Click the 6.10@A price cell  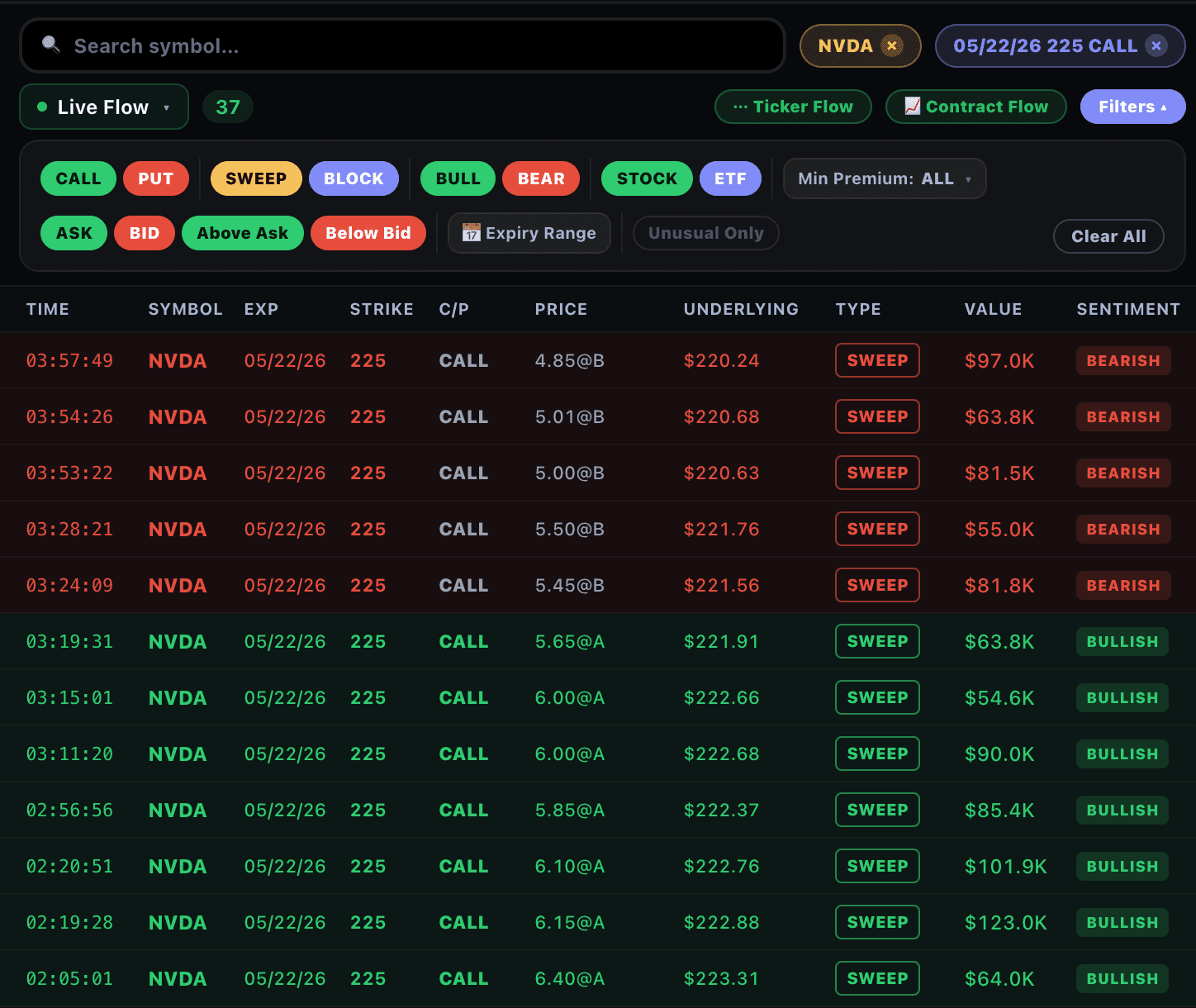tap(570, 866)
